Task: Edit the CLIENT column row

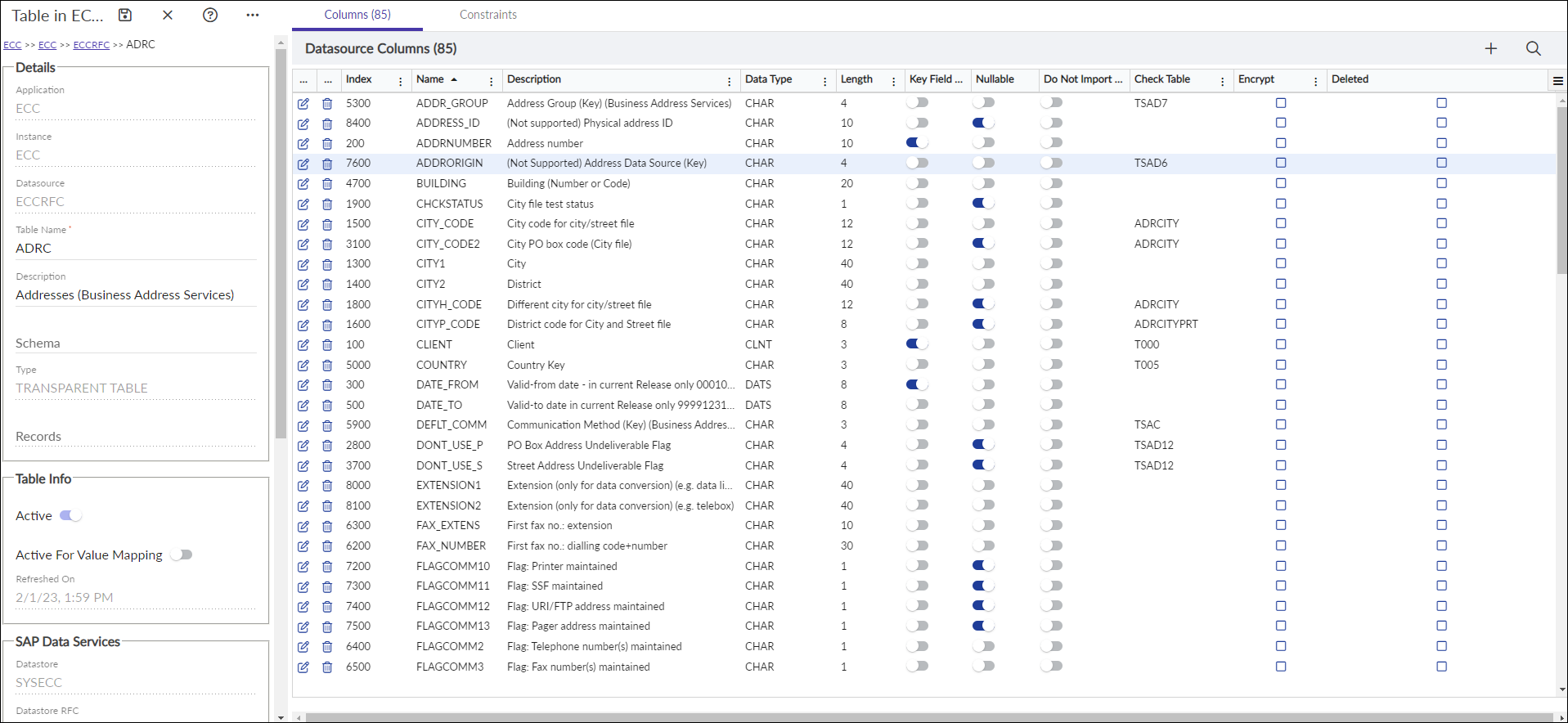Action: (x=303, y=345)
